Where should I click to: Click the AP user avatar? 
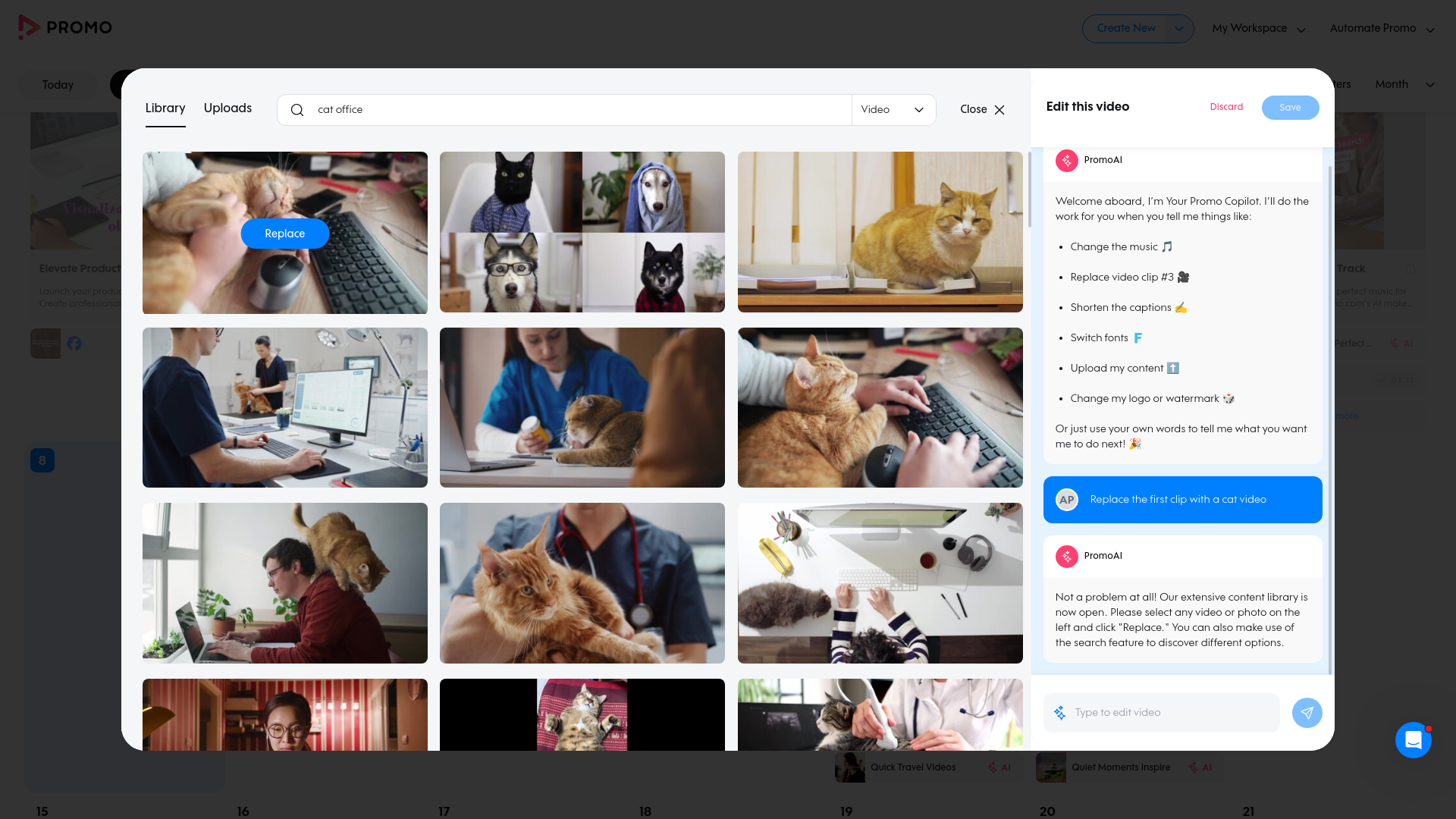coord(1067,500)
